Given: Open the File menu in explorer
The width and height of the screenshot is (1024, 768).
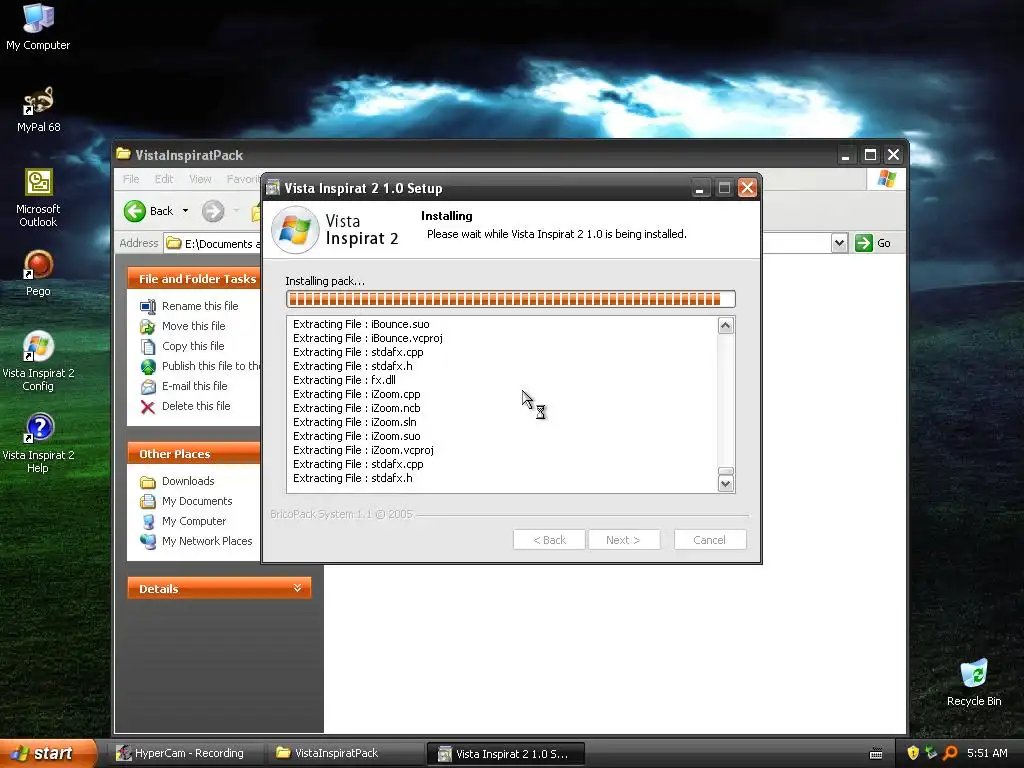Looking at the screenshot, I should (x=131, y=179).
